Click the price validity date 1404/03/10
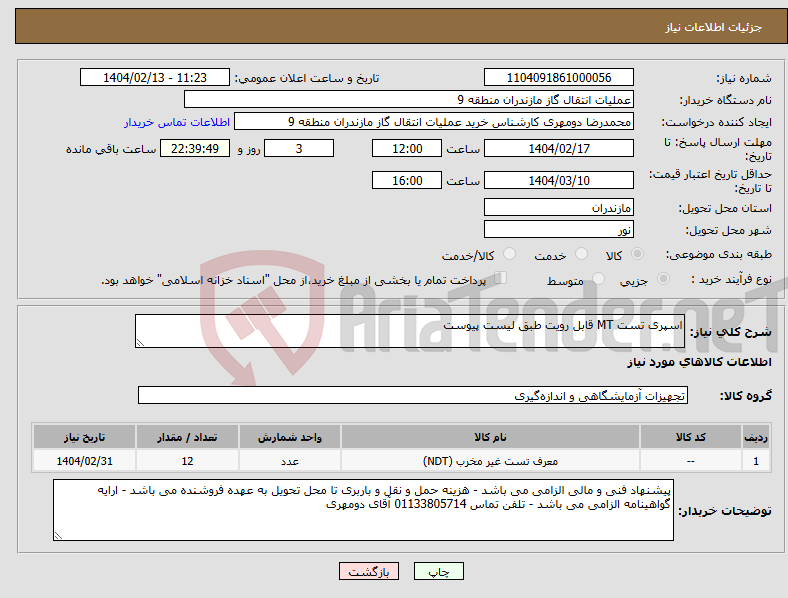Screen dimensions: 788x598 pos(558,180)
